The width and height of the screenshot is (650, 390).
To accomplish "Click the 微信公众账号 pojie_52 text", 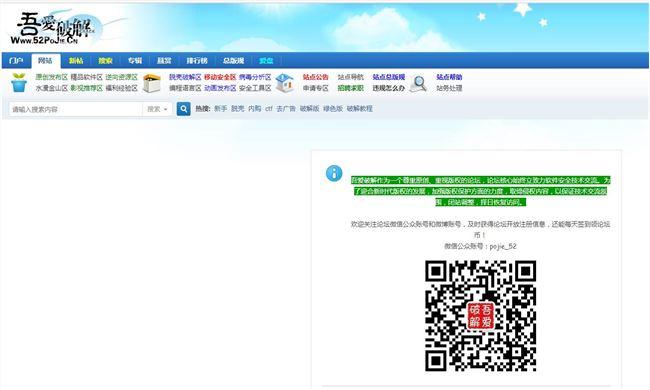I will pos(480,246).
